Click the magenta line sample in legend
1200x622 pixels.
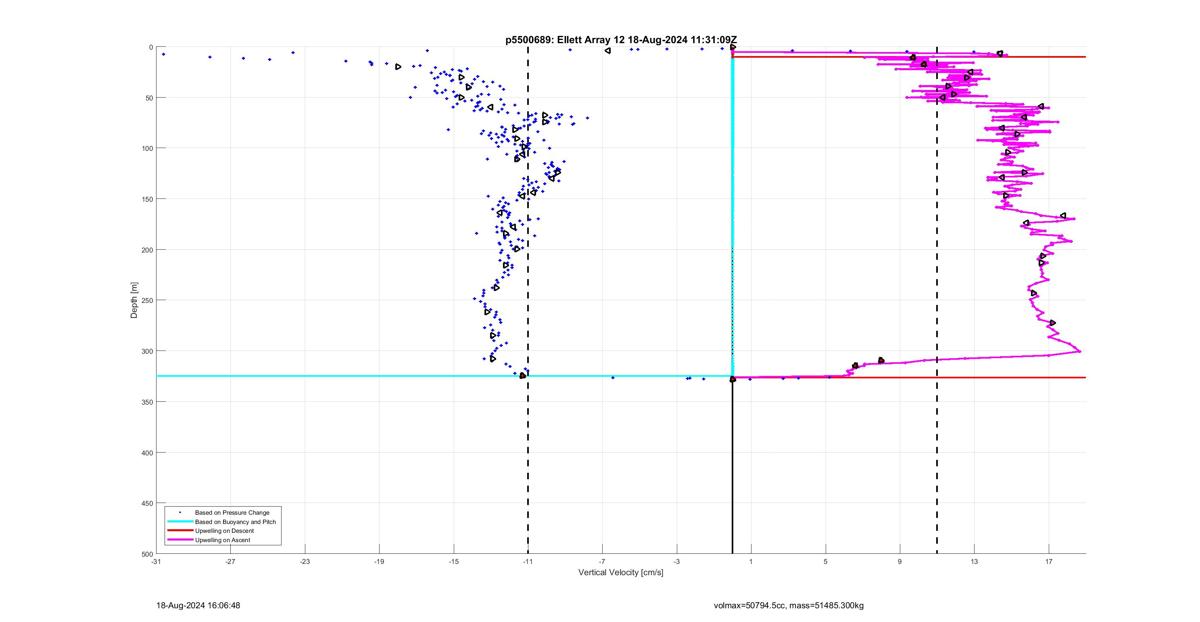179,540
